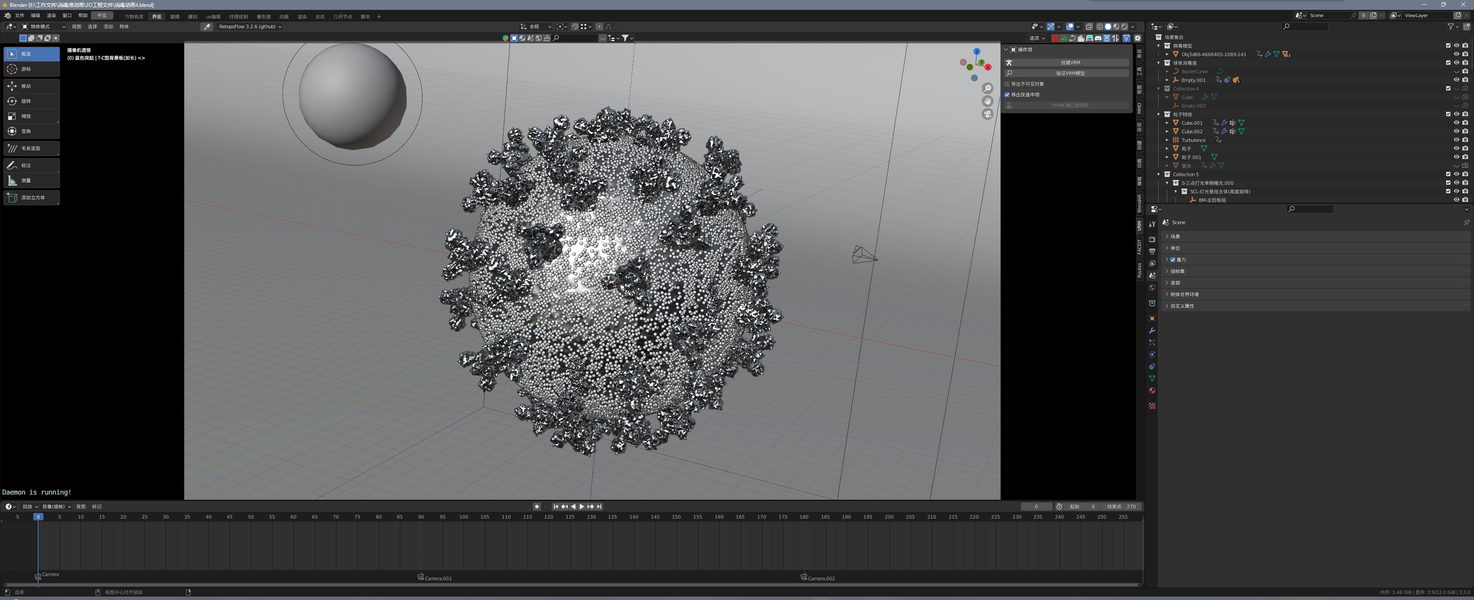Hide Cube.001 with its eye icon
Image resolution: width=1474 pixels, height=600 pixels.
(x=1456, y=123)
